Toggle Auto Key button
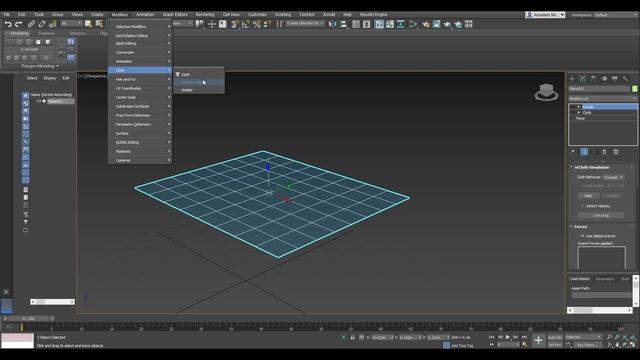The width and height of the screenshot is (640, 360). click(x=555, y=337)
